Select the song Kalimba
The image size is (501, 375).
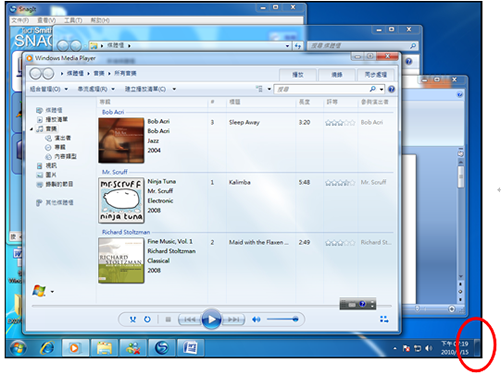click(x=239, y=182)
